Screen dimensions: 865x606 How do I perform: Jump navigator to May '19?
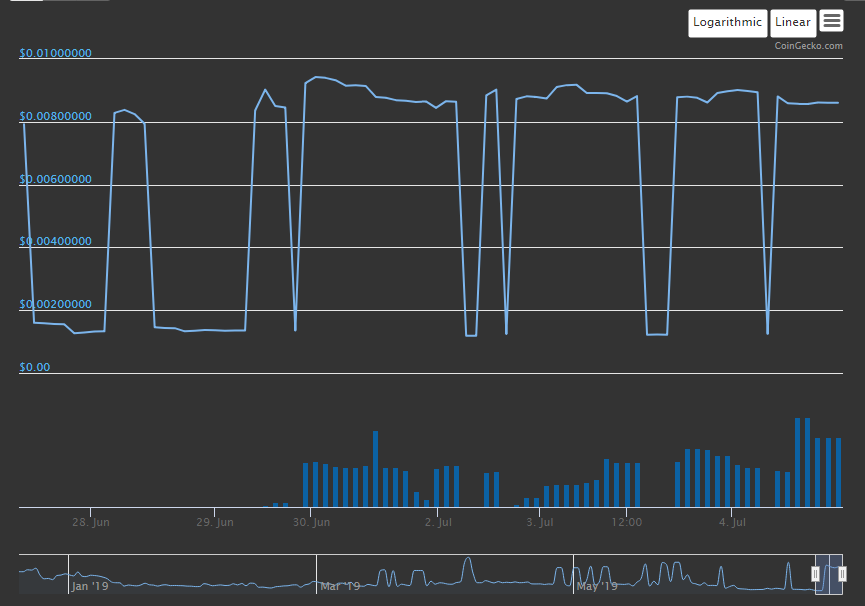[597, 586]
